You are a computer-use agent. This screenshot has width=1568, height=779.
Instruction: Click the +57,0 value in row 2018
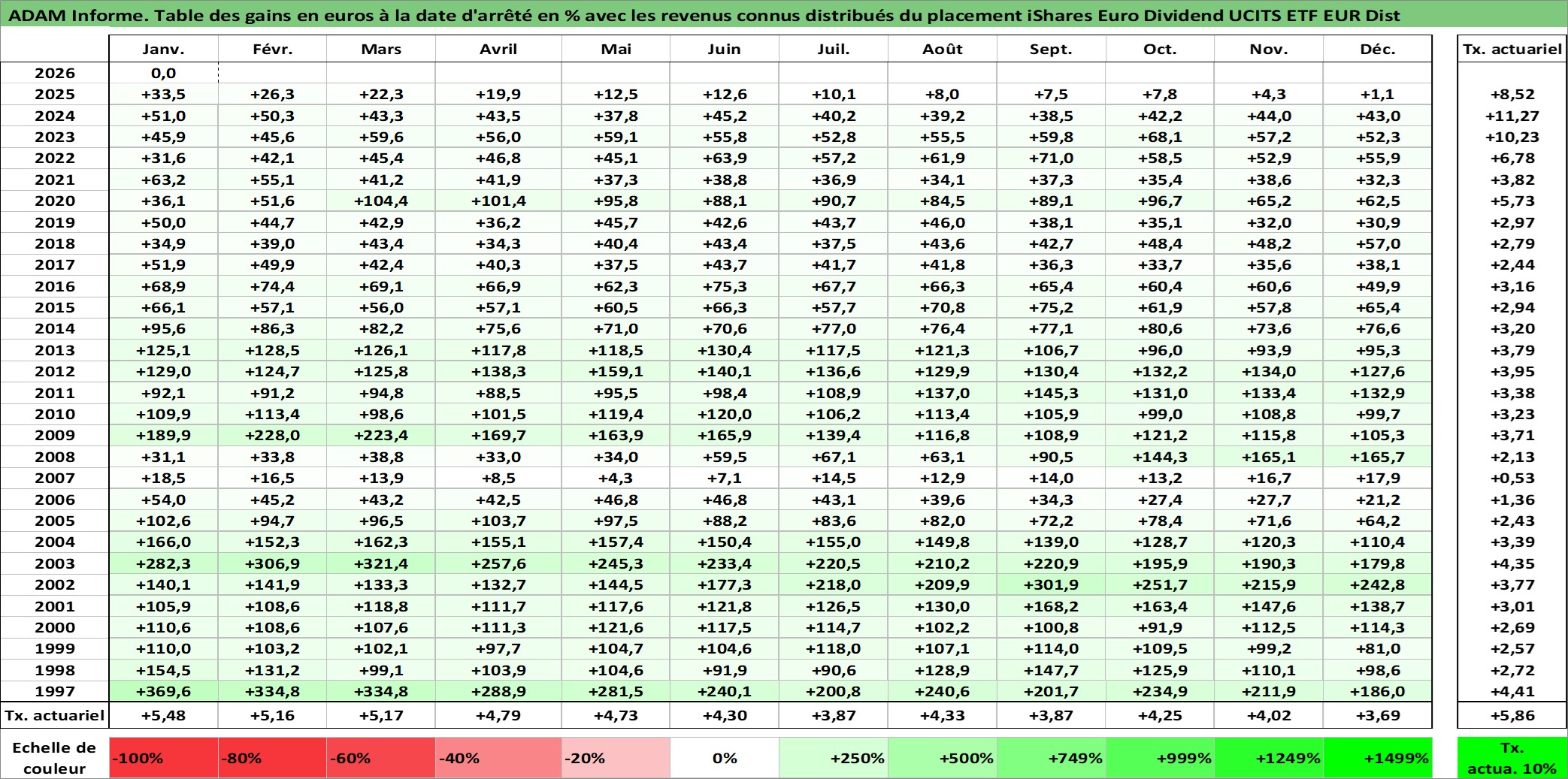(x=1377, y=243)
